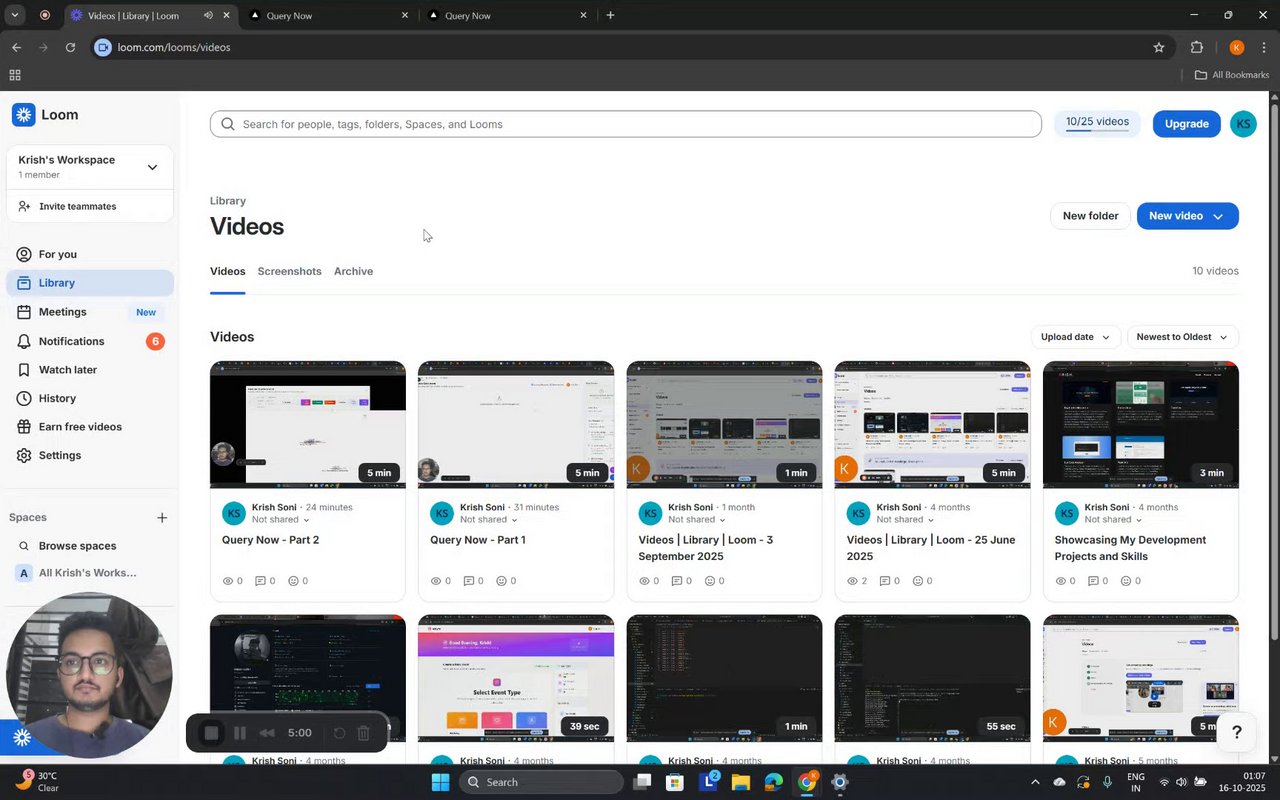This screenshot has width=1280, height=800.
Task: Click the Upgrade button
Action: (1187, 124)
